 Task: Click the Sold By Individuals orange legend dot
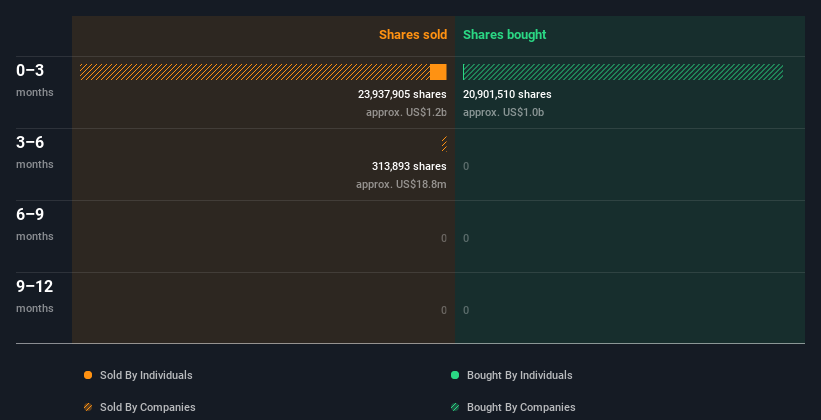coord(88,375)
